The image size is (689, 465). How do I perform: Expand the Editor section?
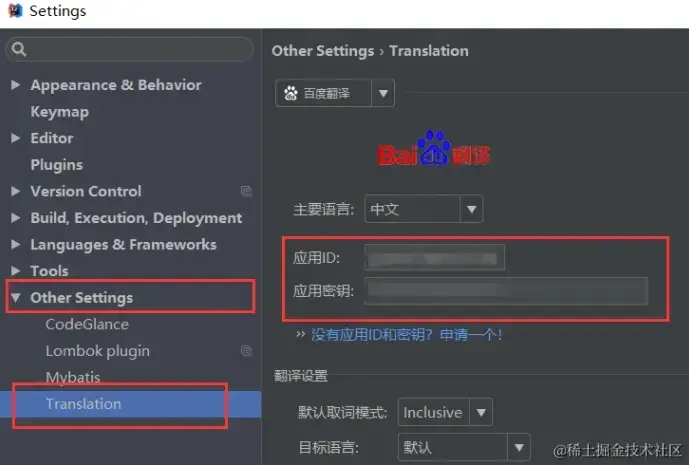click(x=15, y=138)
